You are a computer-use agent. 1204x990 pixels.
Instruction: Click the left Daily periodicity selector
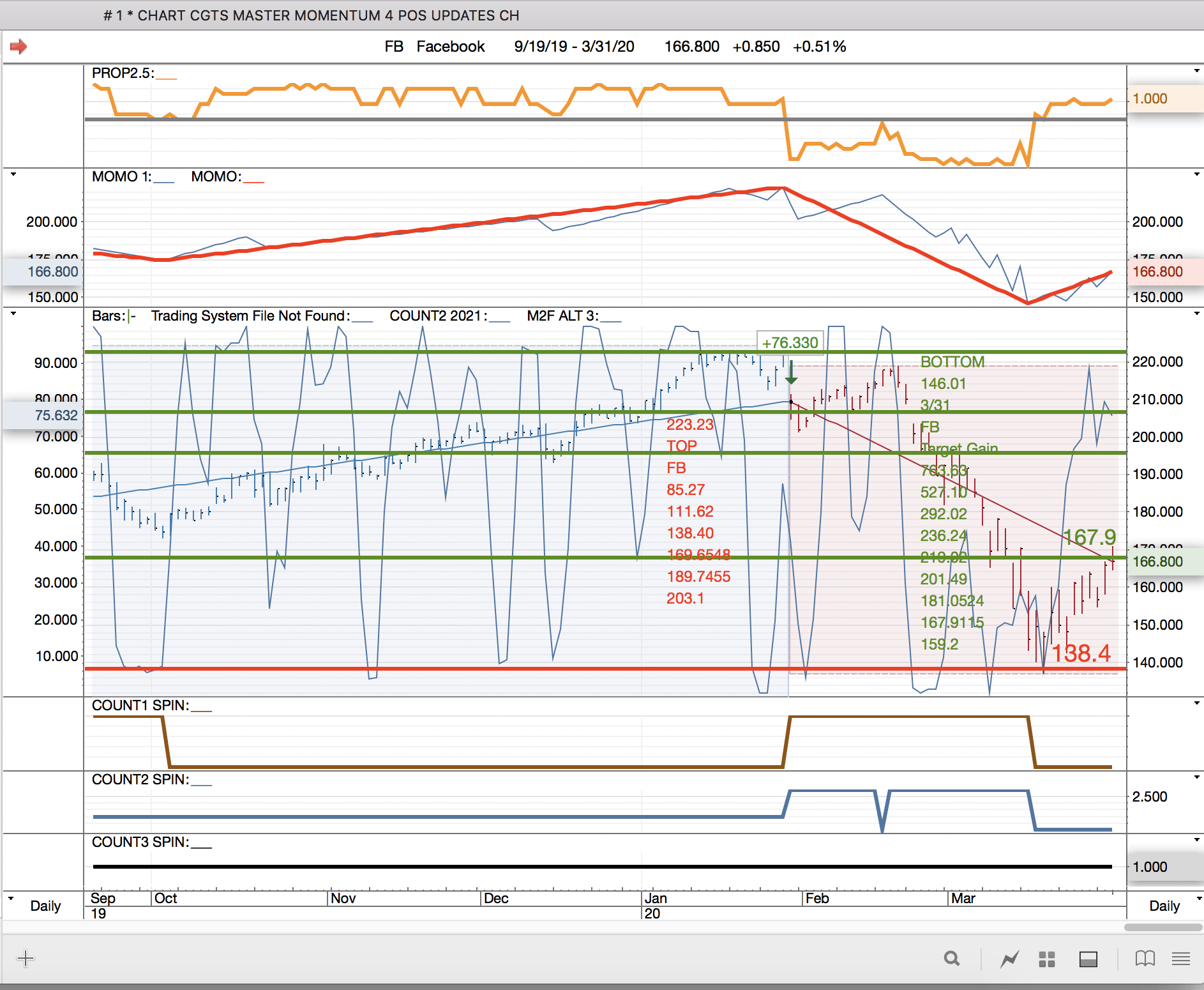(x=45, y=906)
